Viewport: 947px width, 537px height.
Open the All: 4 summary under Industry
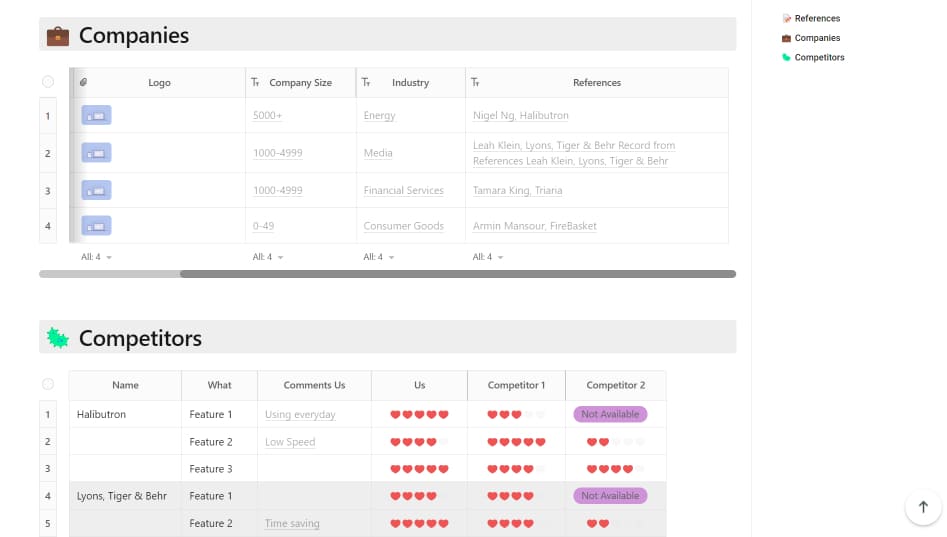tap(379, 257)
